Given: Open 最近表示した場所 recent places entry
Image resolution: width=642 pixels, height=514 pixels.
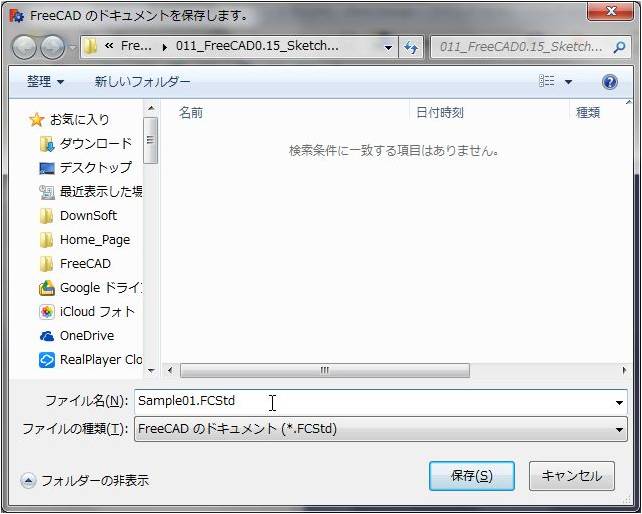Looking at the screenshot, I should [101, 192].
